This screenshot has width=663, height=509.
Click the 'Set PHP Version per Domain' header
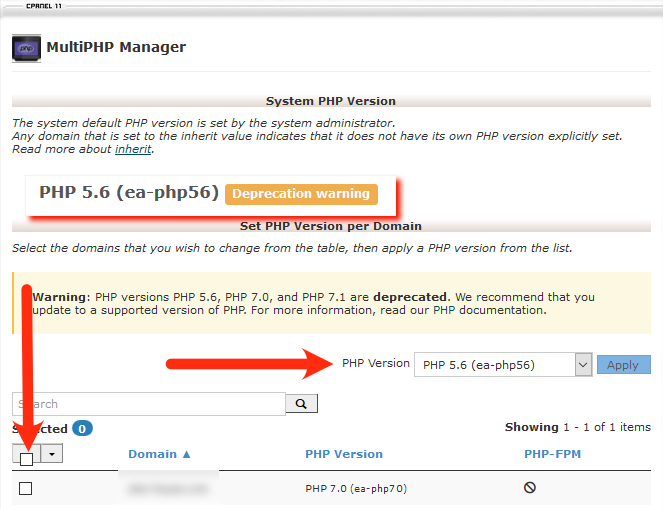(331, 226)
